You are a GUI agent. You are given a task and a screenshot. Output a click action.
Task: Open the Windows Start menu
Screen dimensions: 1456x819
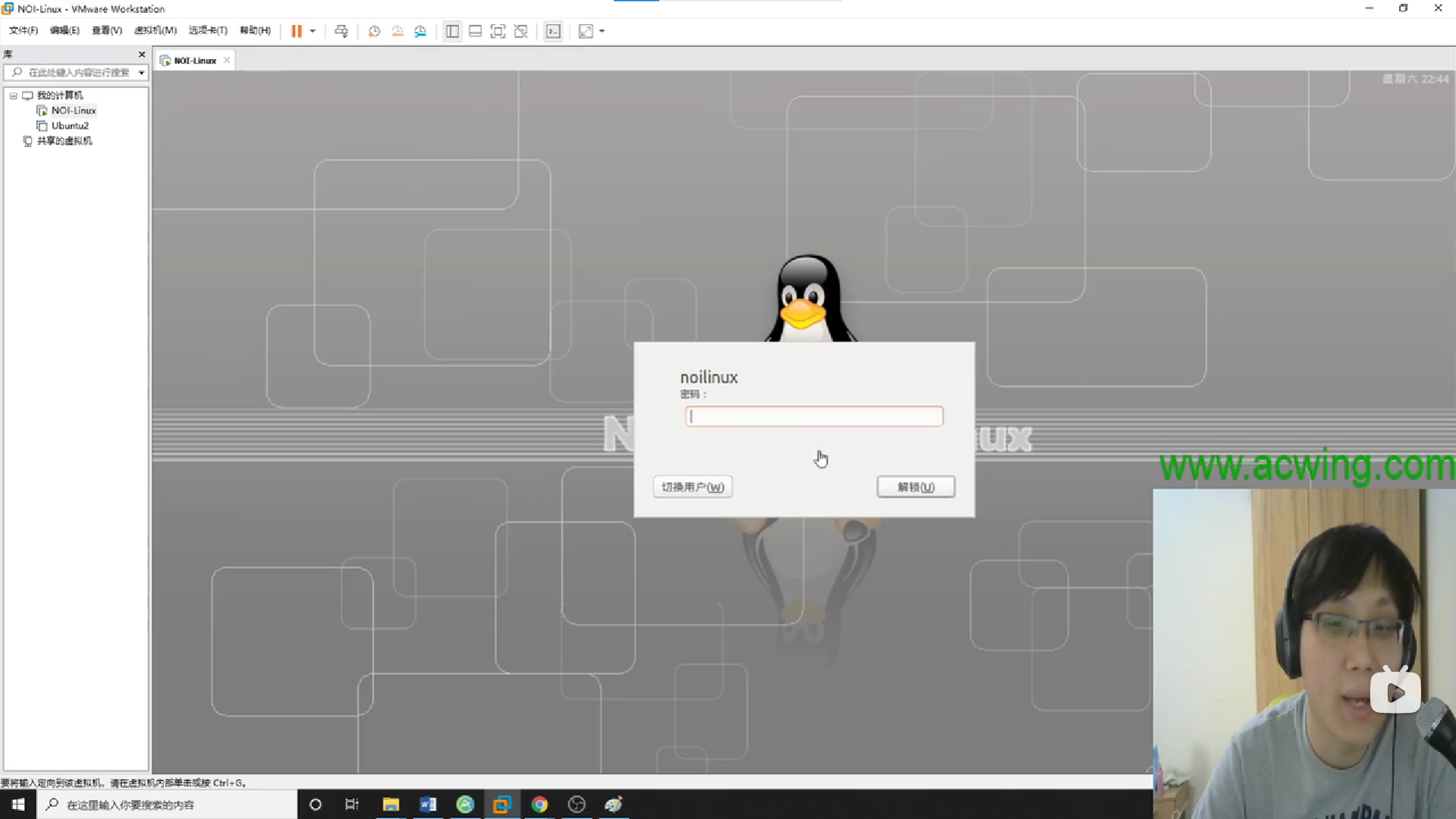tap(18, 805)
